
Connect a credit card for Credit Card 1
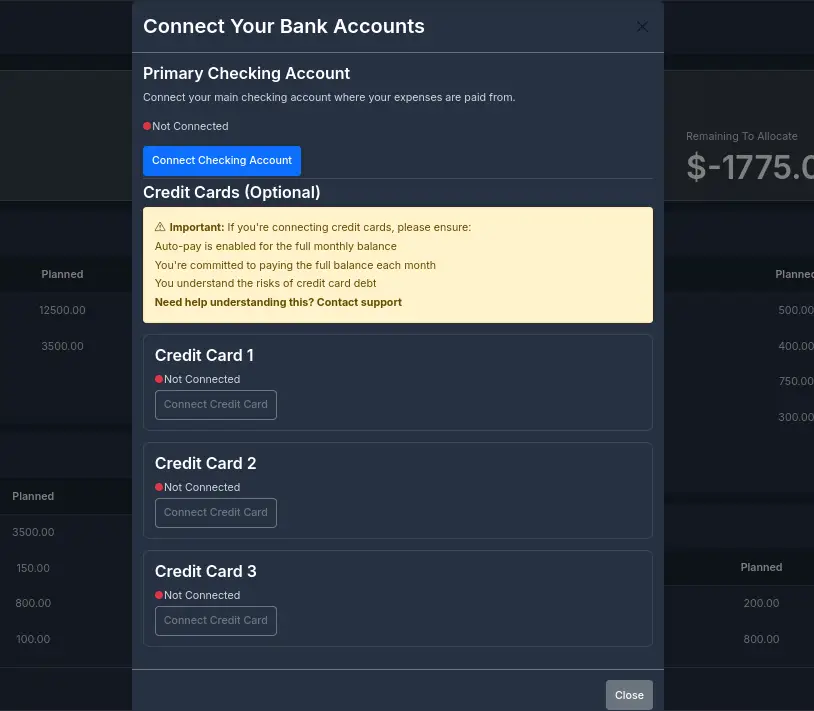pos(216,405)
